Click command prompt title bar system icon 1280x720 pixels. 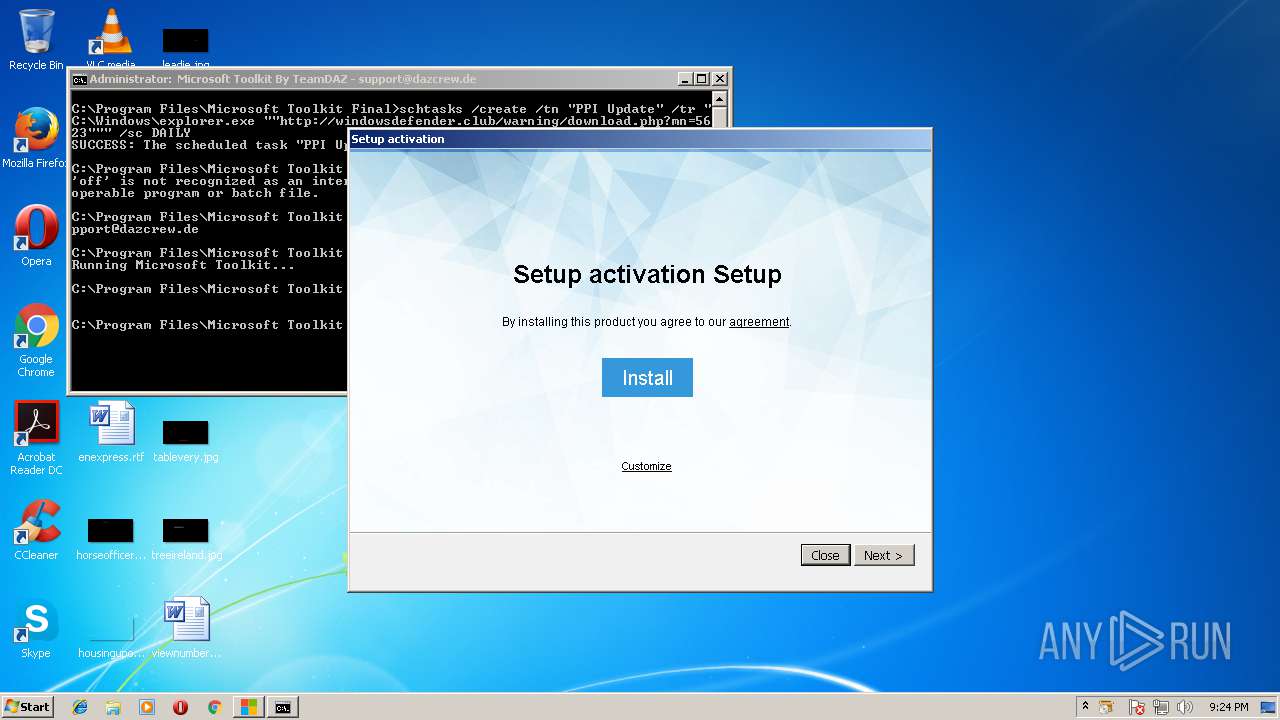(80, 79)
